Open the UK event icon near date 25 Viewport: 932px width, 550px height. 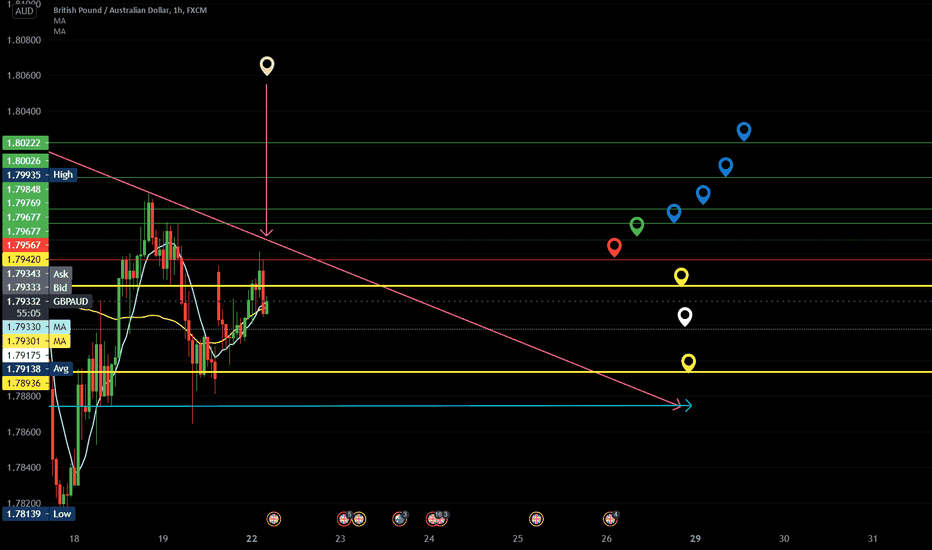click(536, 519)
